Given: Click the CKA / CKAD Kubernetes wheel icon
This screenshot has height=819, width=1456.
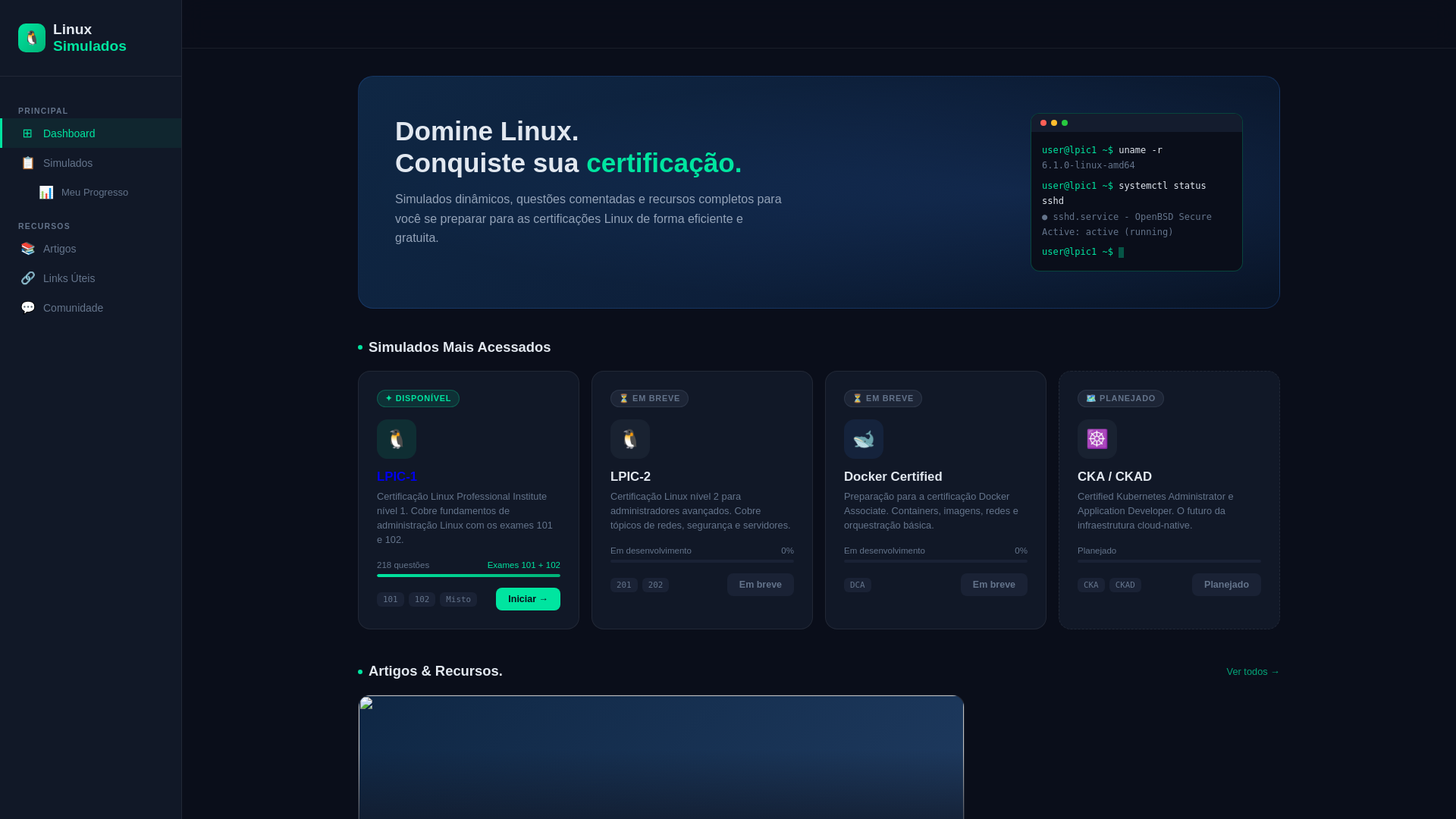Looking at the screenshot, I should [x=1097, y=439].
